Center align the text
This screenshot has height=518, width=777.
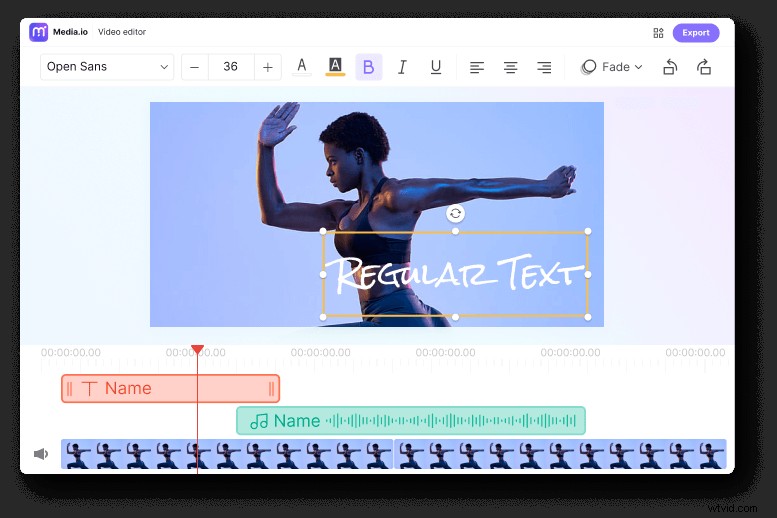[x=510, y=67]
